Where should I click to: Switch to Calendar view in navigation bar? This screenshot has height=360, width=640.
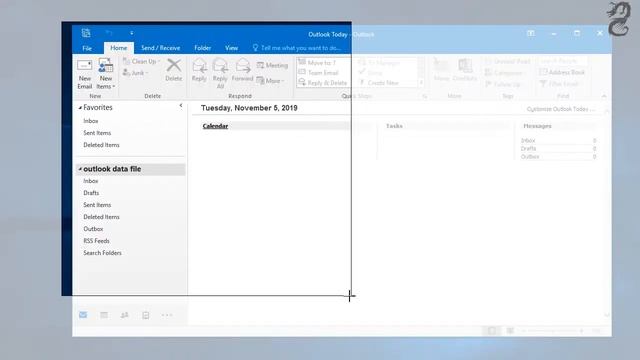coord(104,315)
